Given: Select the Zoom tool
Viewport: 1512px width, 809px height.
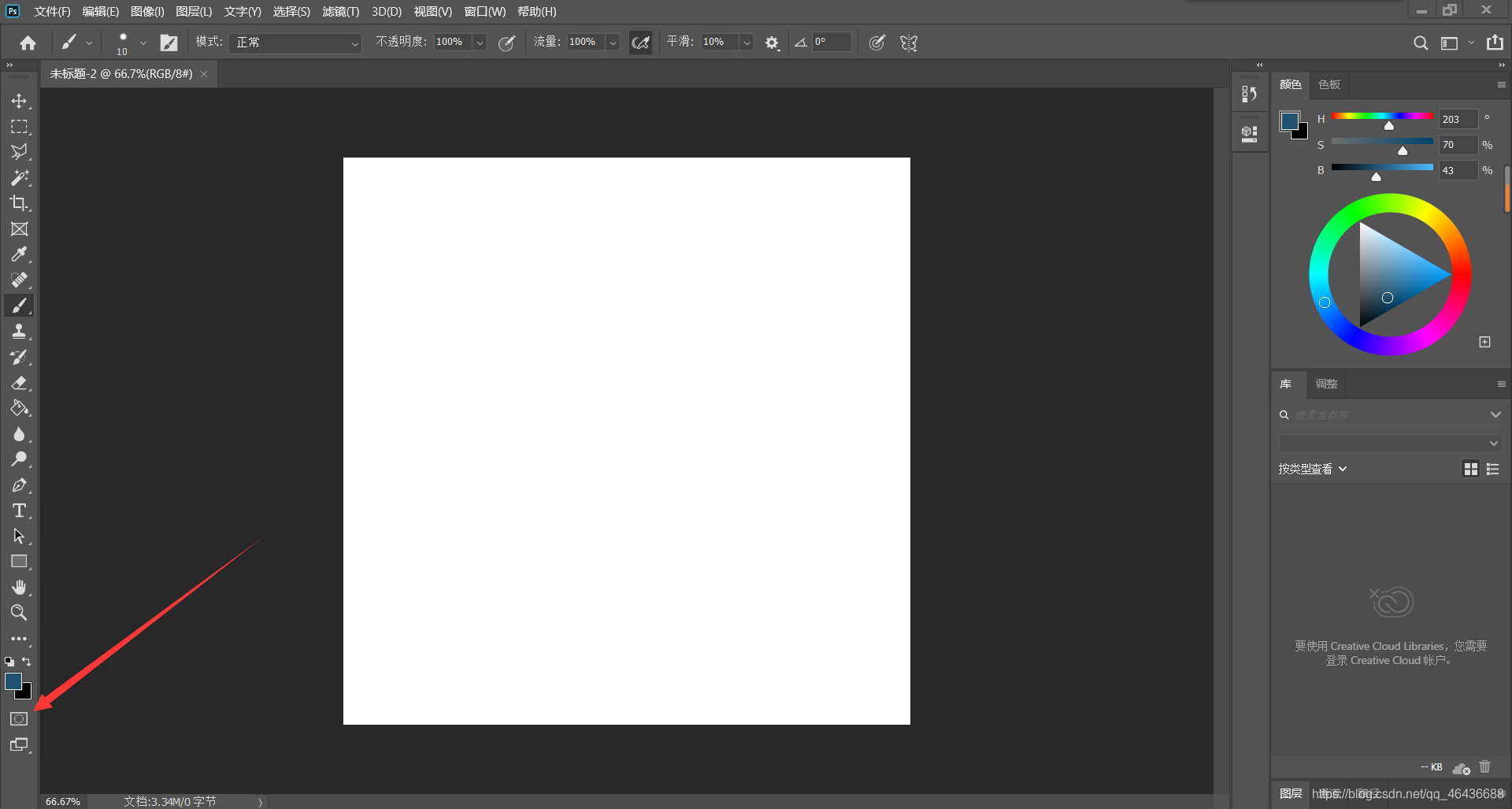Looking at the screenshot, I should click(x=19, y=613).
